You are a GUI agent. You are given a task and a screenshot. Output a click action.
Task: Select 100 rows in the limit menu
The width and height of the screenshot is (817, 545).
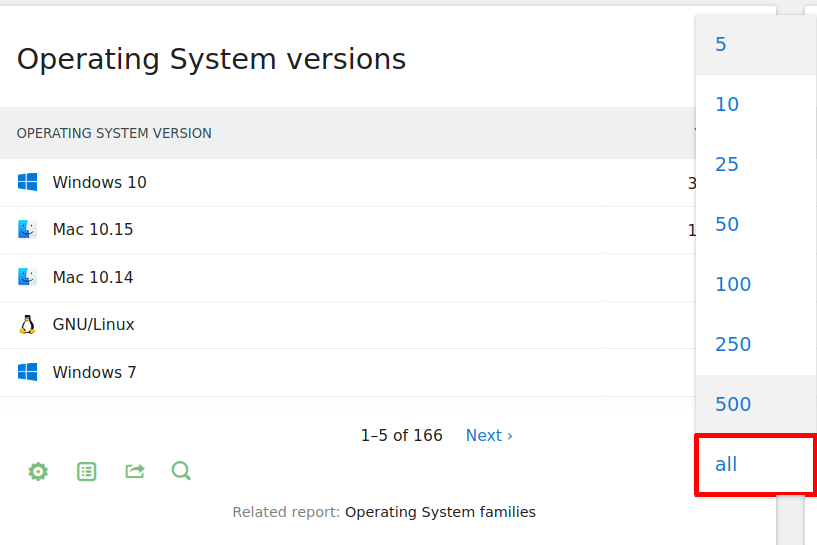756,284
